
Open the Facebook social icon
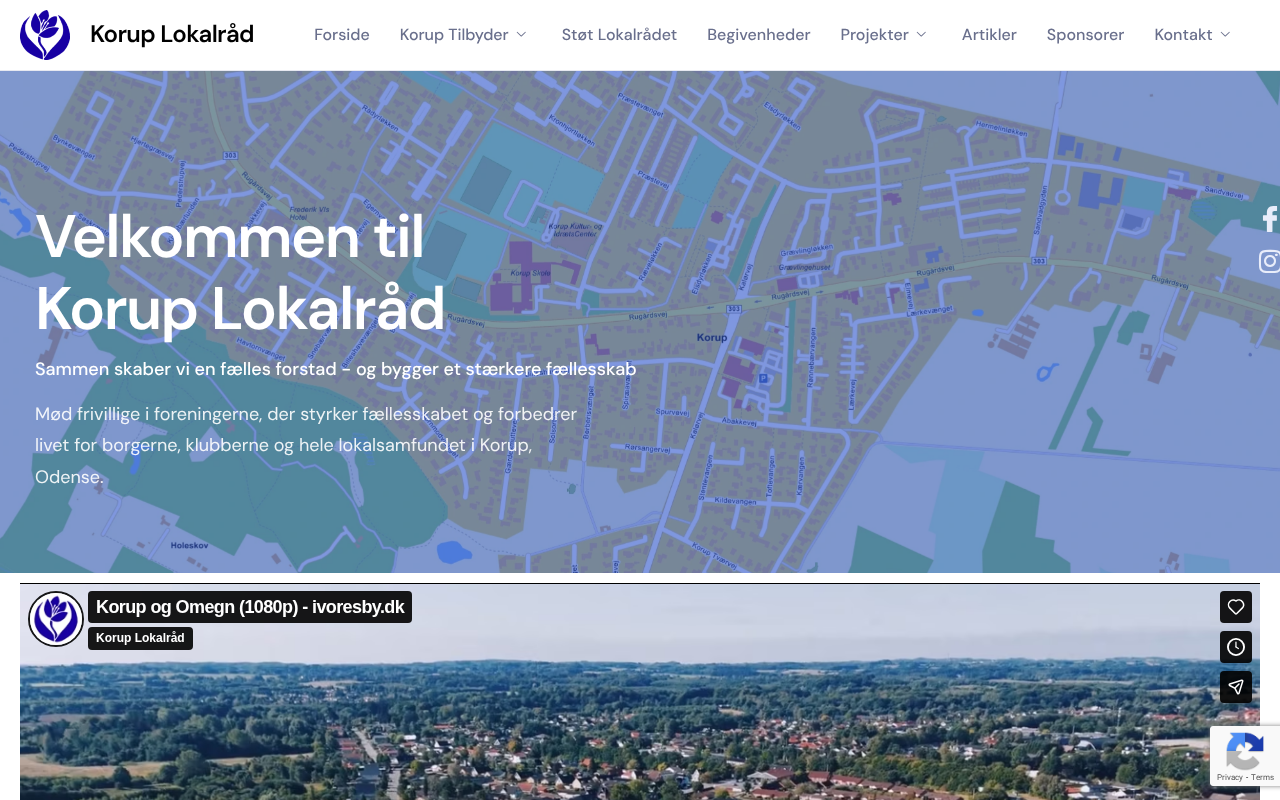pos(1269,219)
